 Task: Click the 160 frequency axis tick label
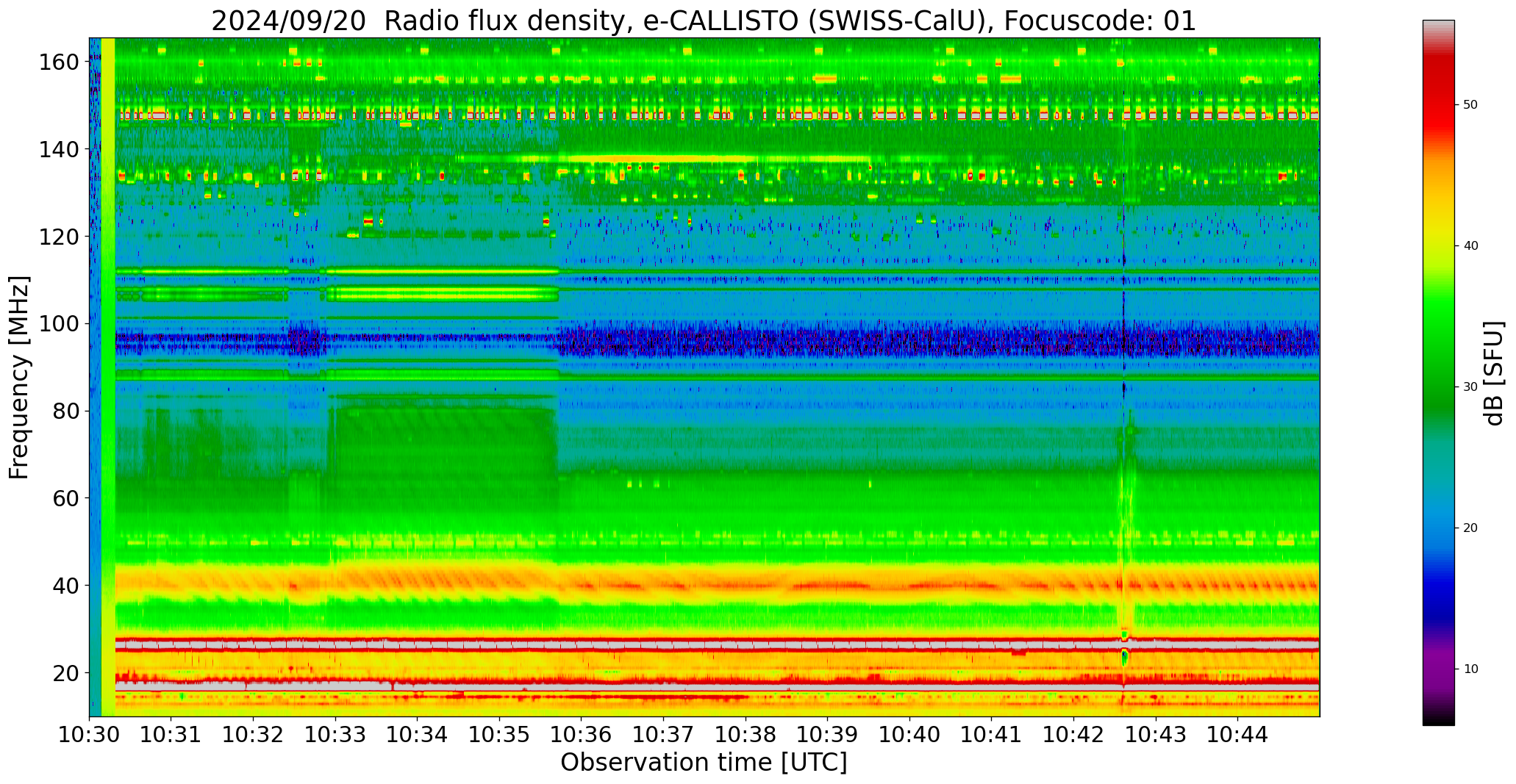[60, 62]
